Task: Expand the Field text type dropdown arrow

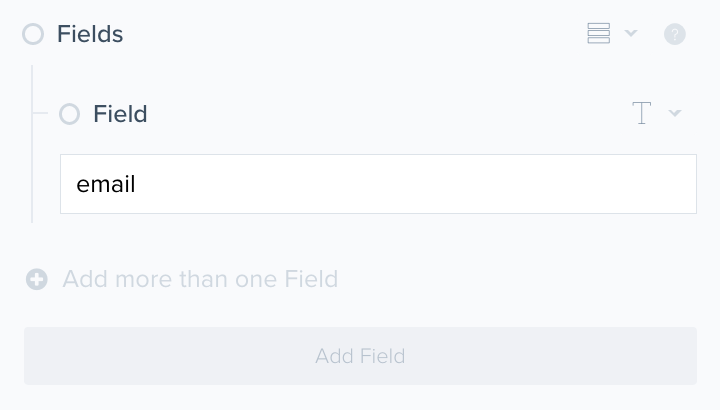Action: coord(675,114)
